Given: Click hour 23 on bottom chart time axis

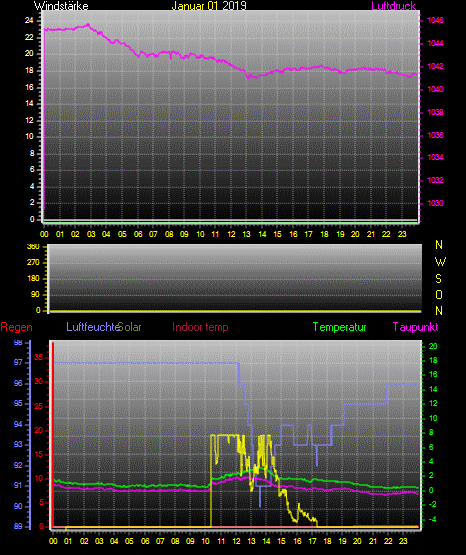Looking at the screenshot, I should coord(403,541).
